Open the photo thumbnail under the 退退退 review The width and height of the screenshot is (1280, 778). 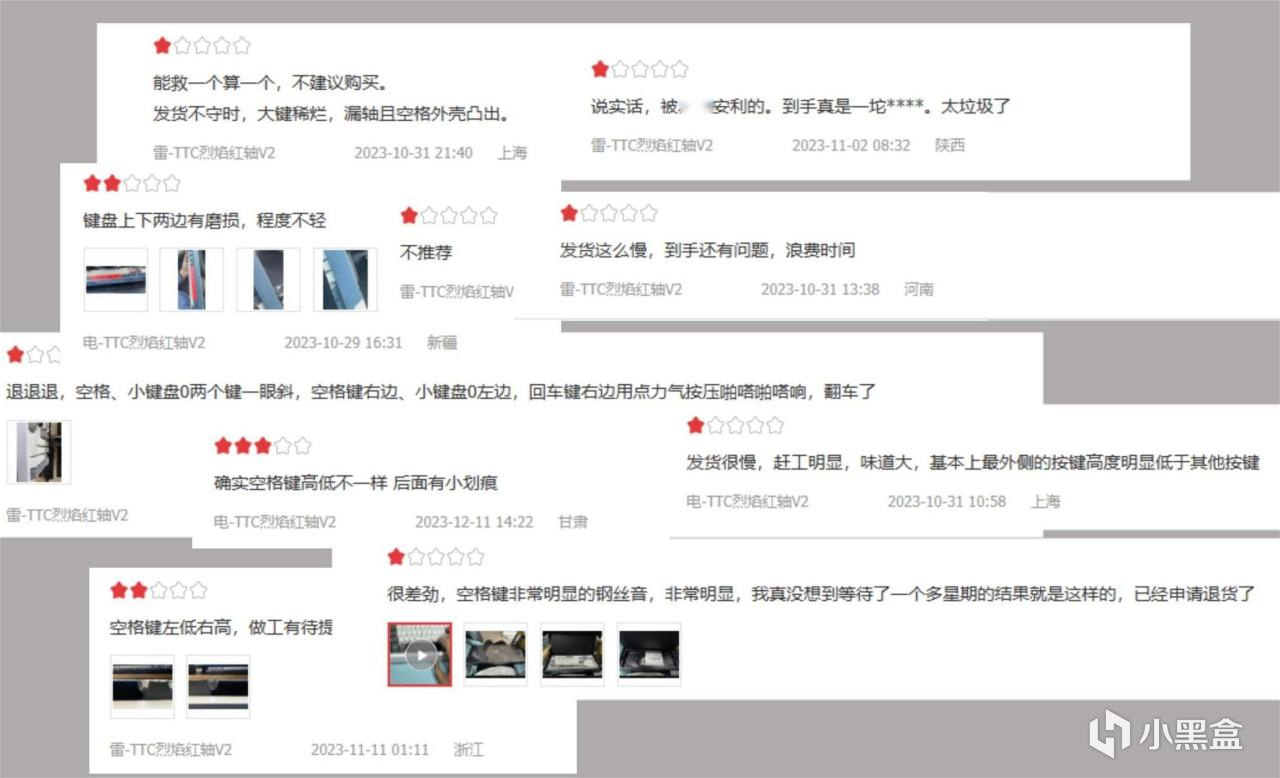click(38, 452)
